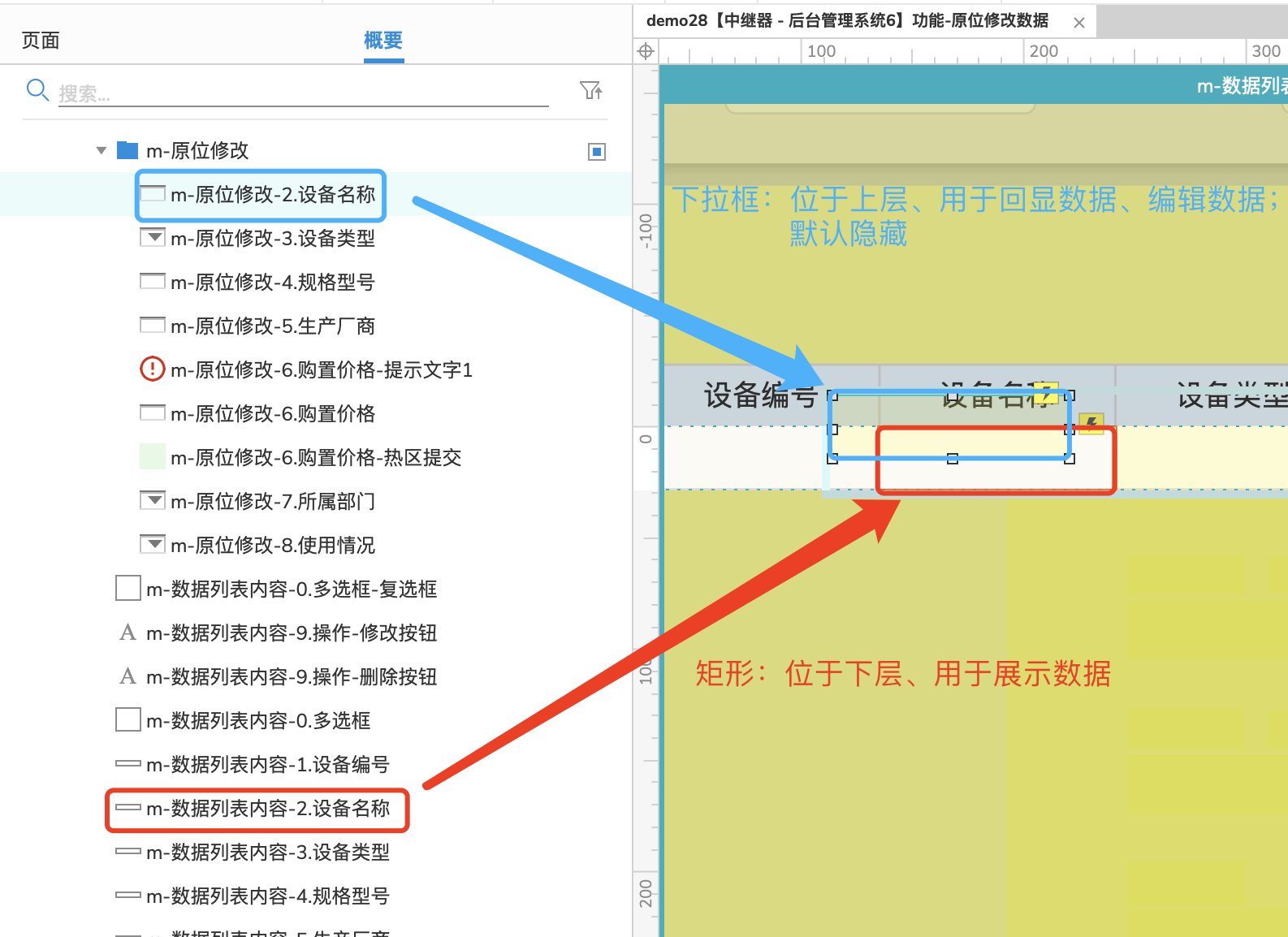The height and width of the screenshot is (937, 1288).
Task: Select m-原位修改-8.使用情况 row
Action: (317, 546)
